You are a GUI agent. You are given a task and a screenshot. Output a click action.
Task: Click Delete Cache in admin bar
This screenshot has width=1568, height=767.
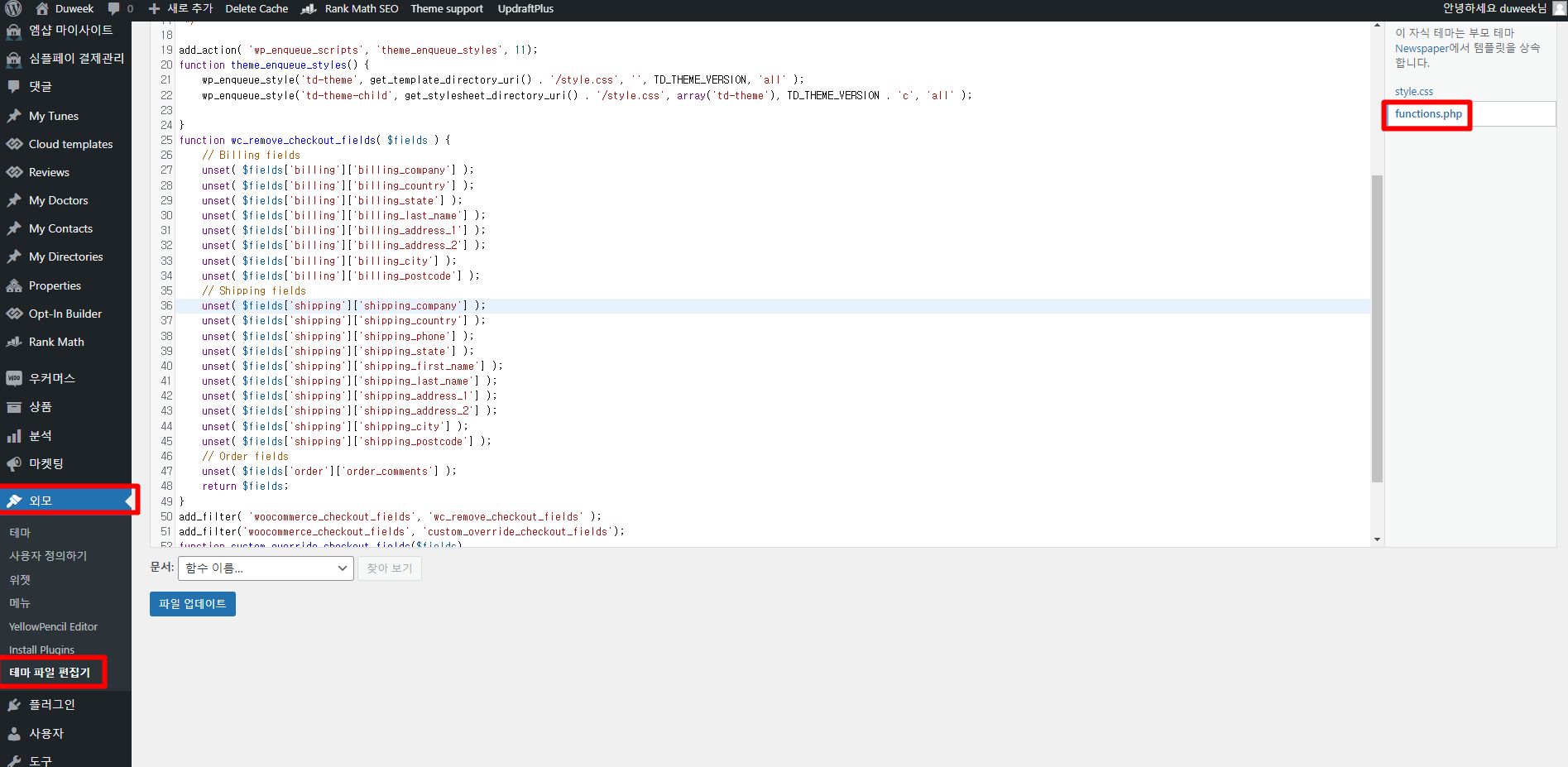pyautogui.click(x=257, y=9)
